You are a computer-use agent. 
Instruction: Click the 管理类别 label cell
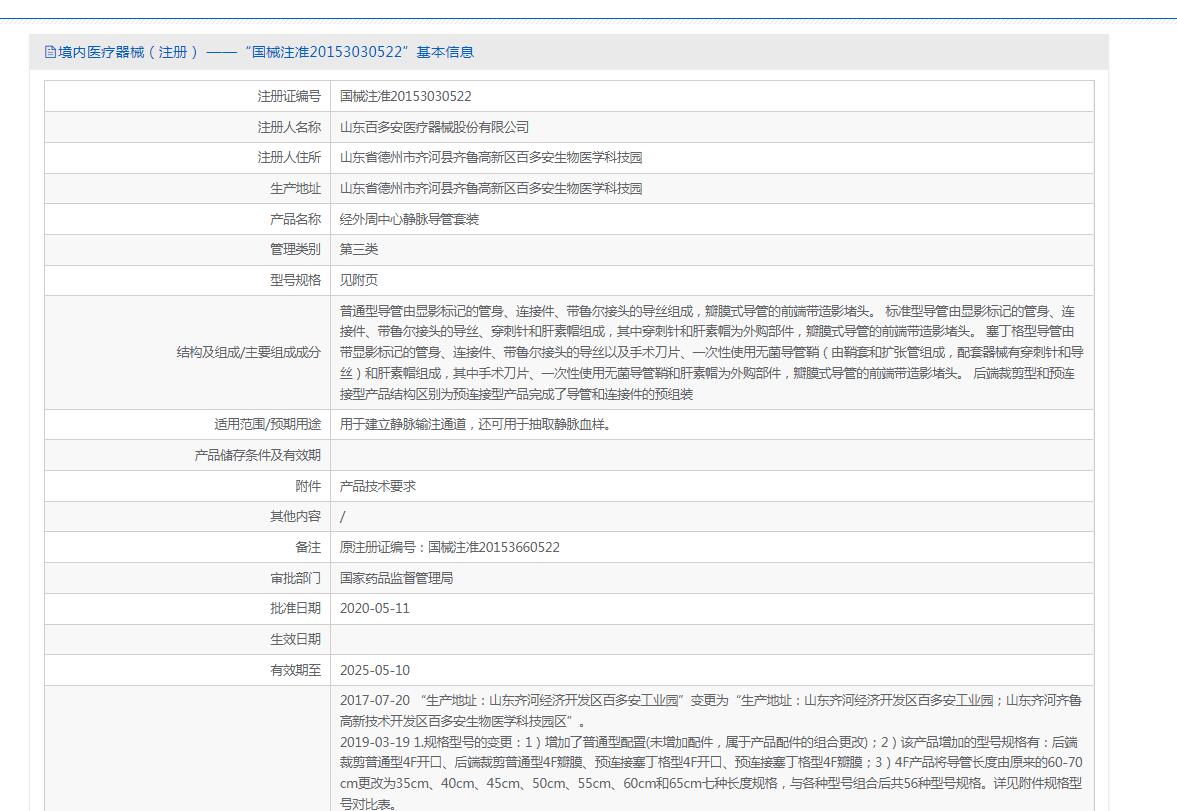(x=188, y=249)
